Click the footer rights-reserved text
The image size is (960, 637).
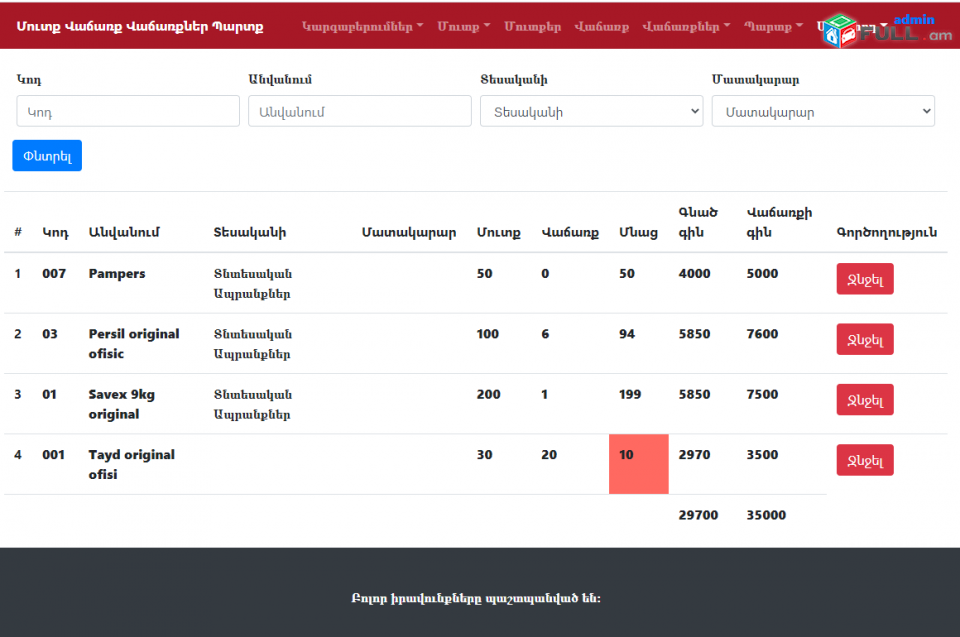click(476, 598)
